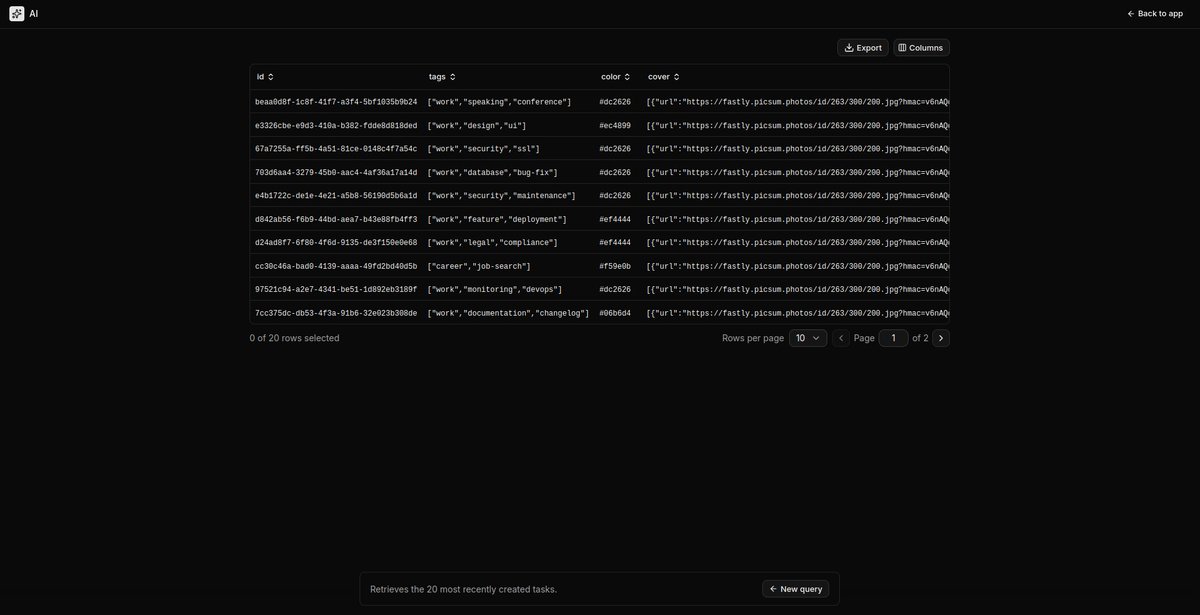Open the rows per page dropdown
1200x615 pixels.
point(808,338)
